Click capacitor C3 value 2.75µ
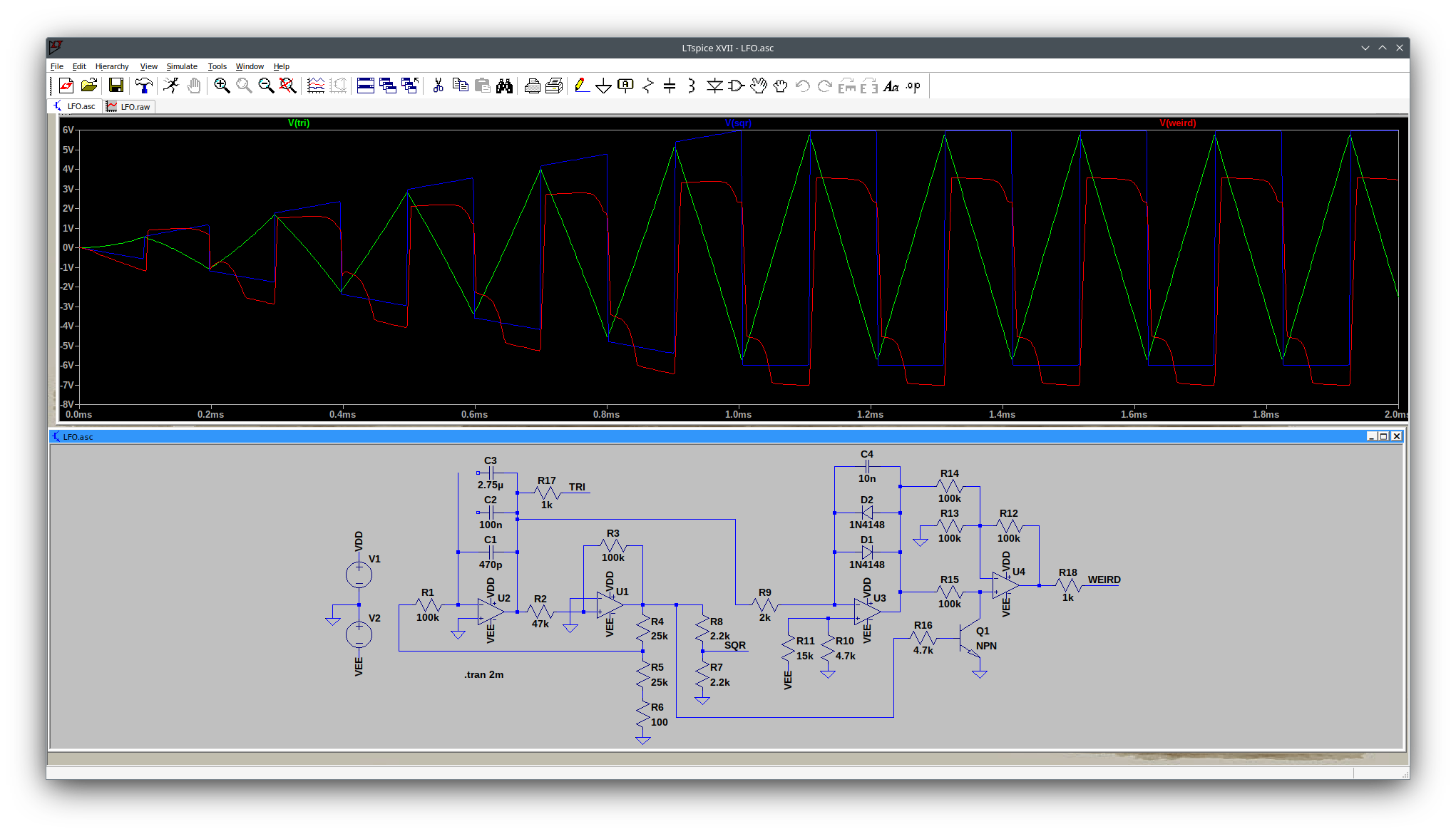Screen dimensions: 1456x834 pos(491,485)
